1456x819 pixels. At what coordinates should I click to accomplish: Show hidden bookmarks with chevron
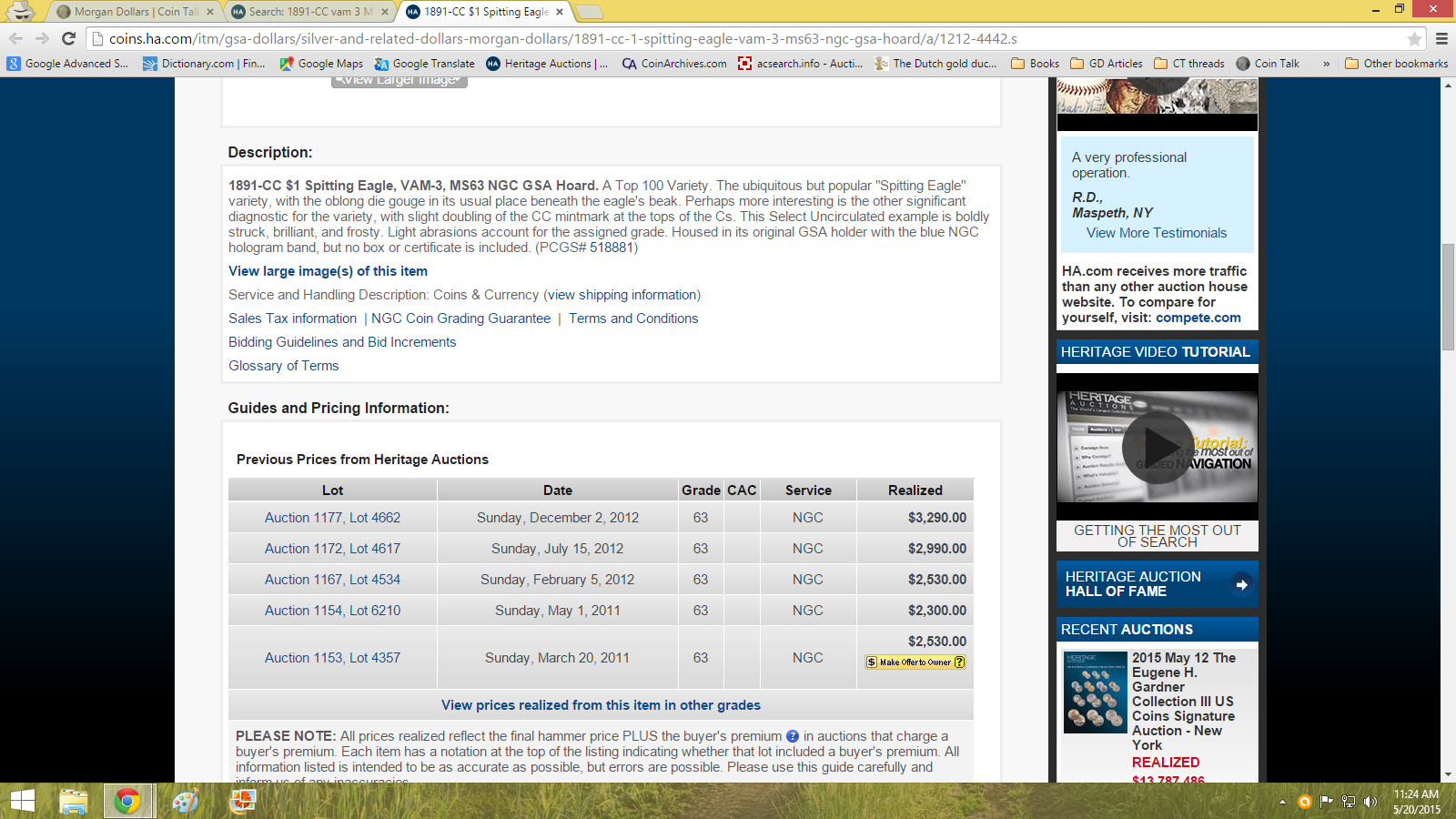pyautogui.click(x=1326, y=64)
